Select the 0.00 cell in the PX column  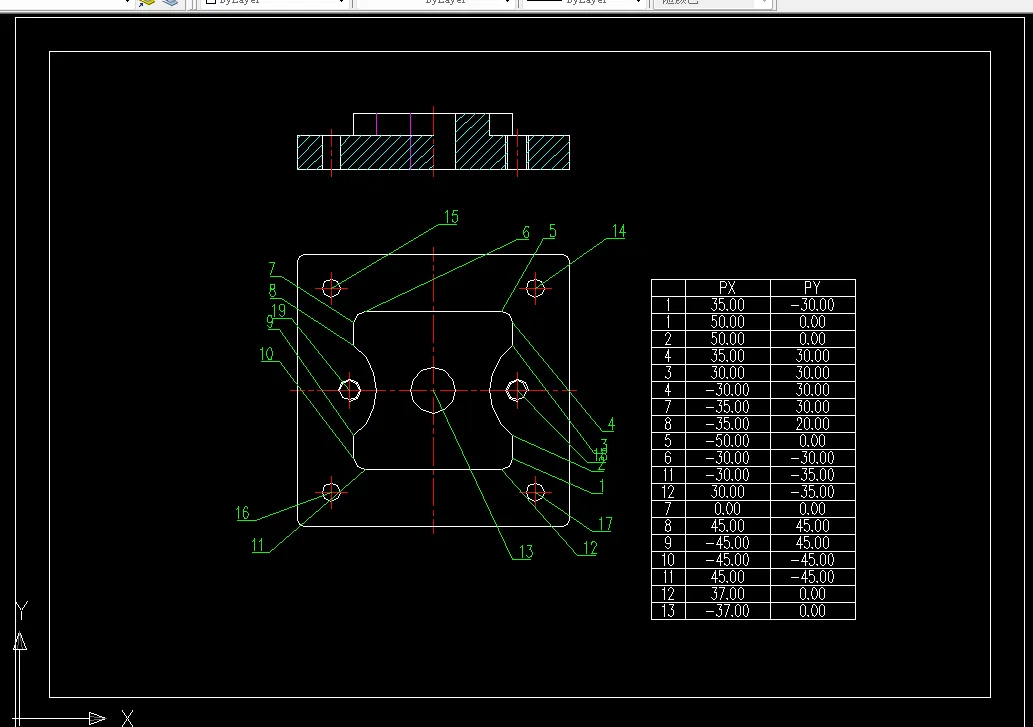tap(727, 508)
